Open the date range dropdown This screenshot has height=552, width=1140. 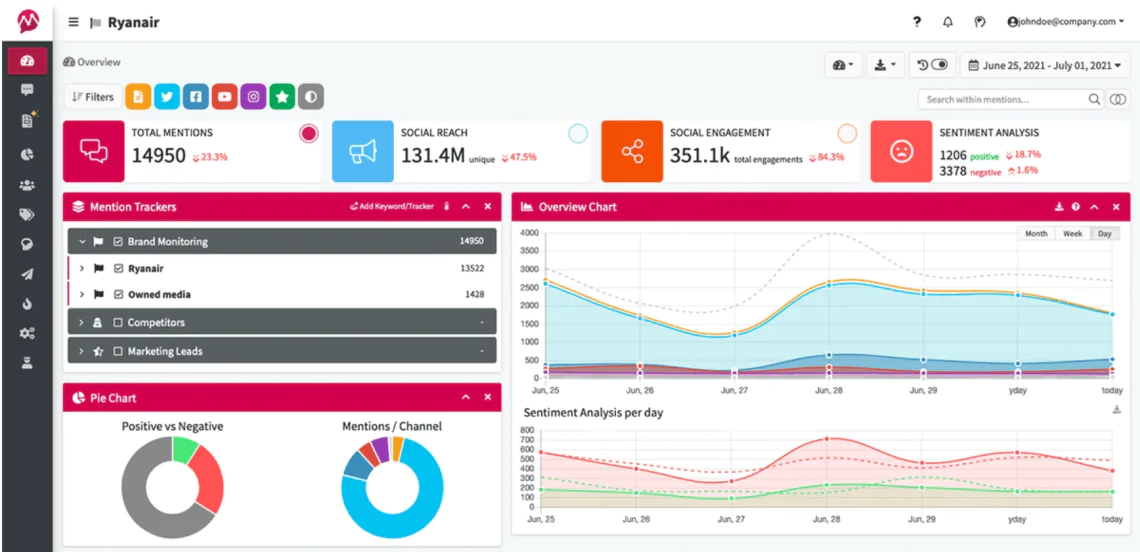(x=1045, y=65)
